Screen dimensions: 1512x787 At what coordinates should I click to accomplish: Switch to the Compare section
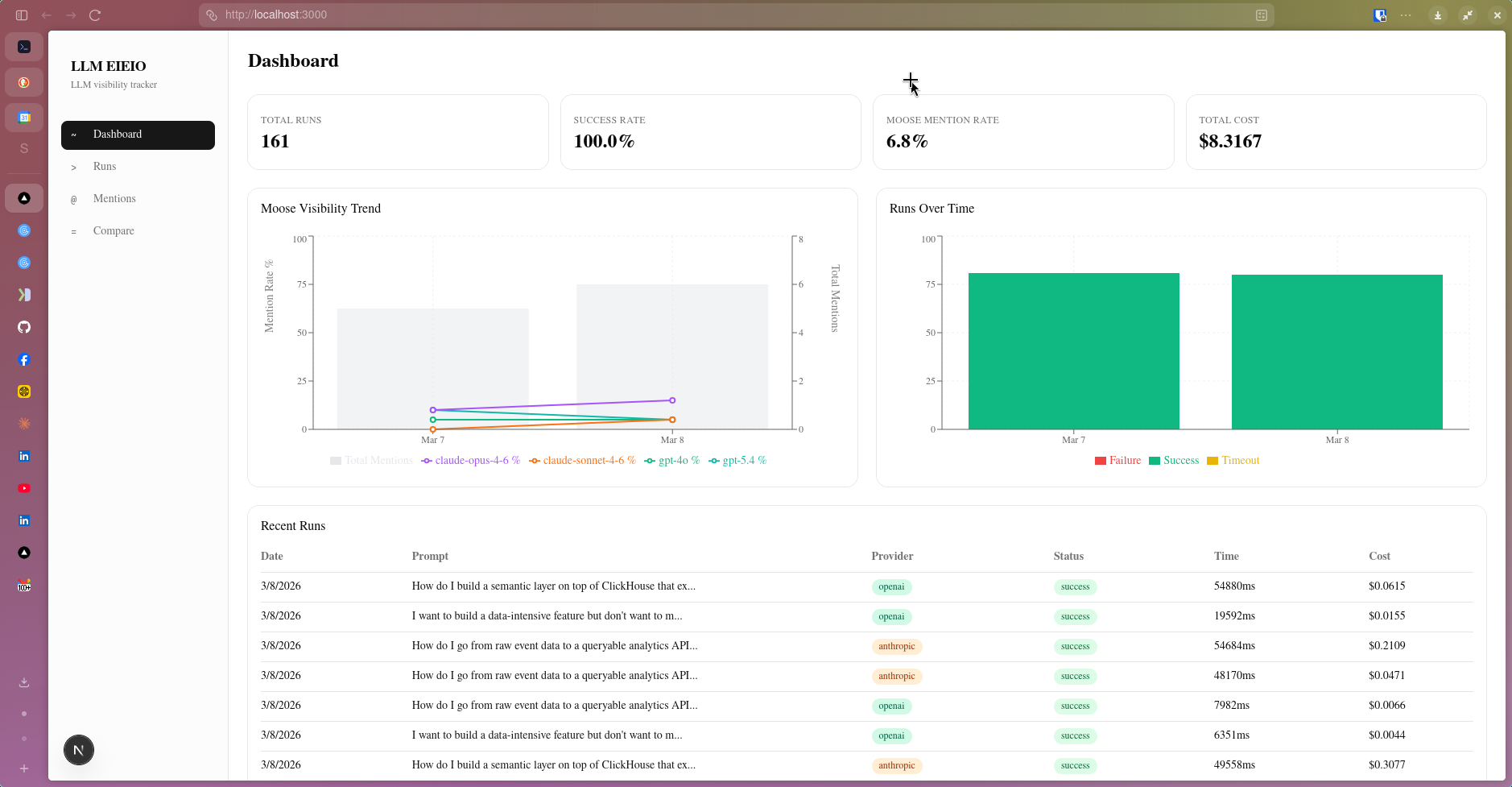pyautogui.click(x=114, y=230)
